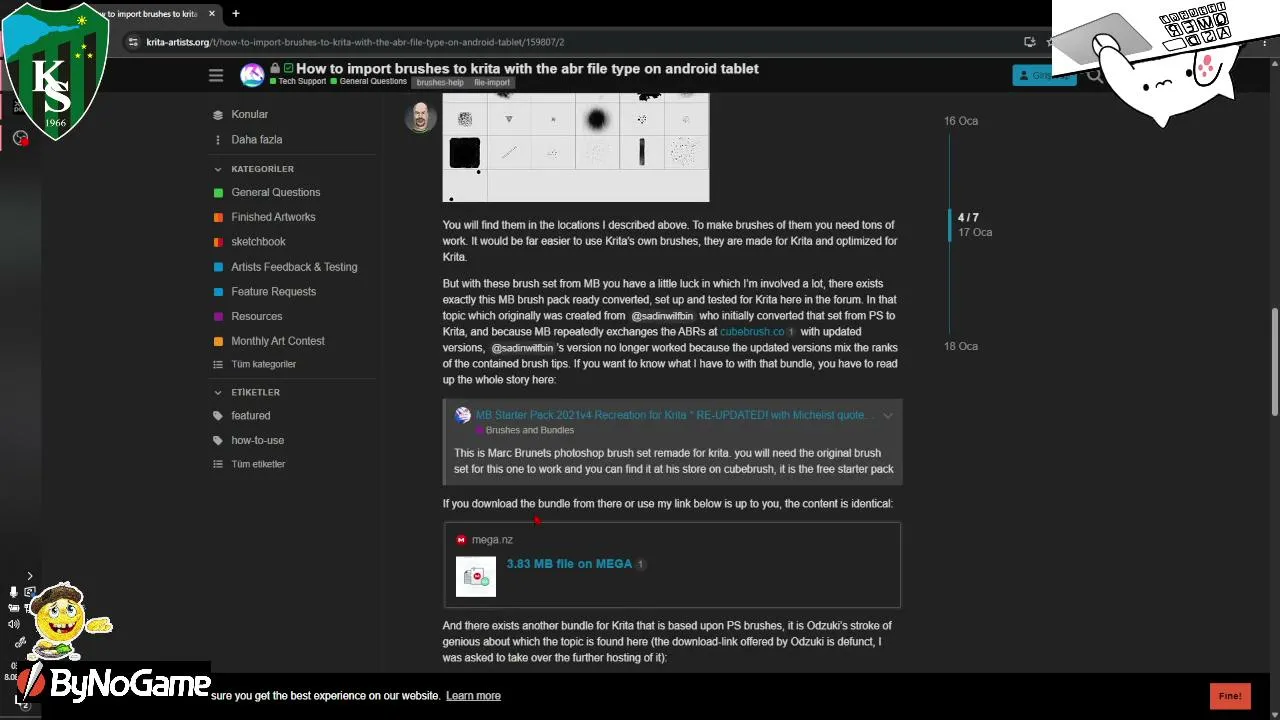Viewport: 1280px width, 720px height.
Task: Click the click-count badge beside cubebrush.co
Action: (x=791, y=332)
